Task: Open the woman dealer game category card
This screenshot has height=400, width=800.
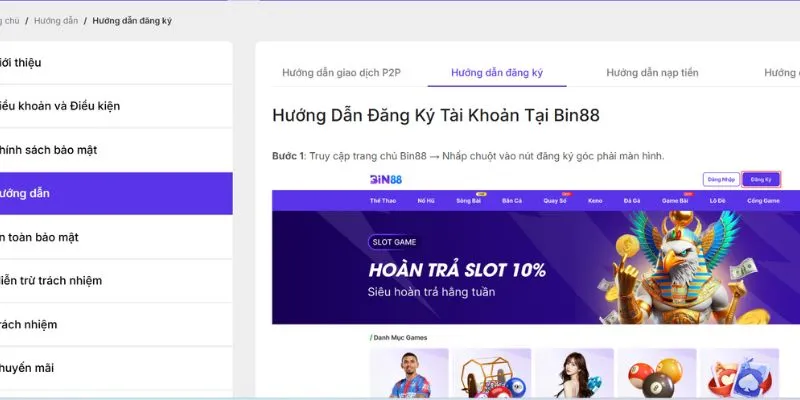Action: click(x=574, y=373)
